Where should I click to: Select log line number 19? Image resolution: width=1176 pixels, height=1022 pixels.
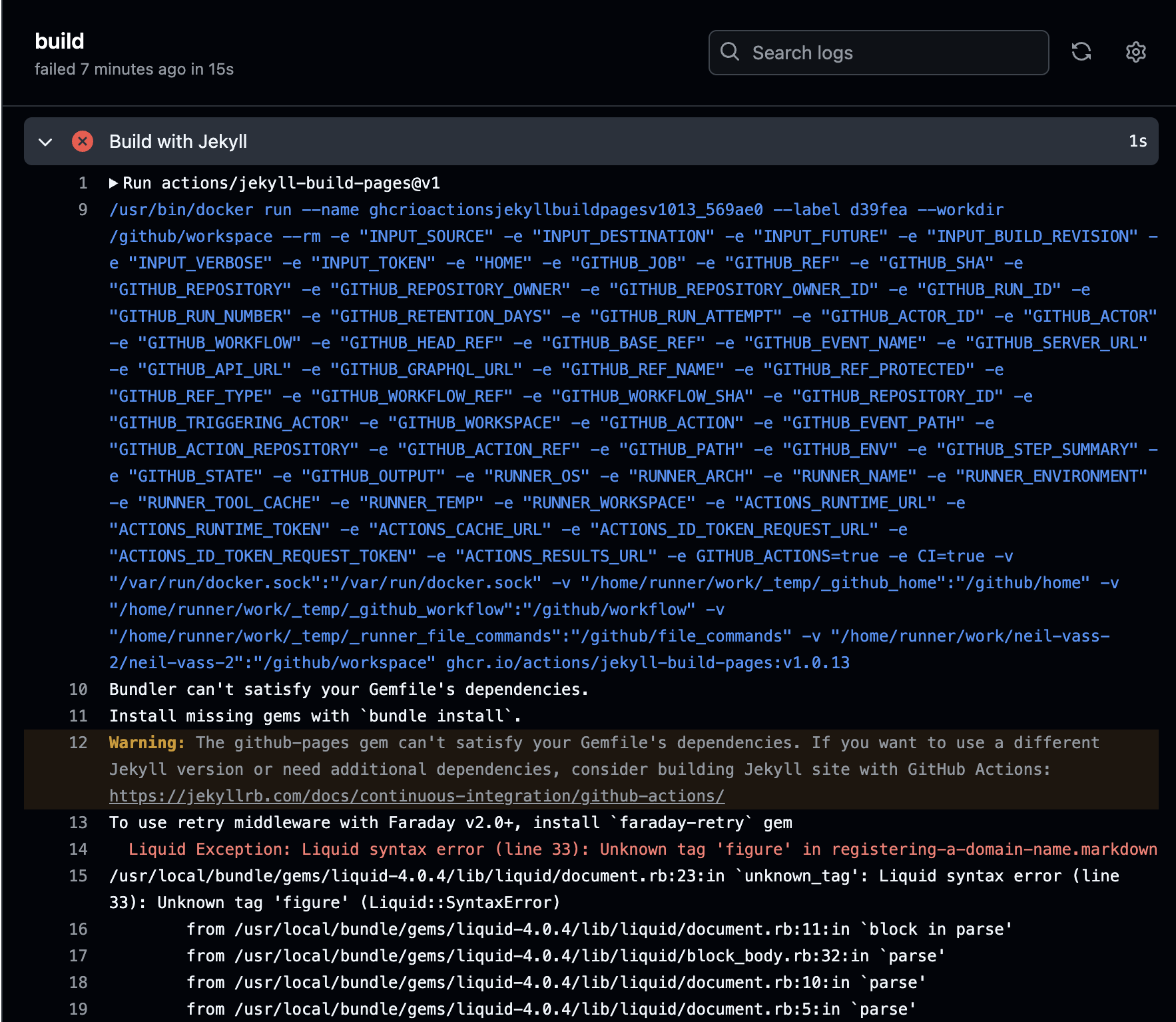(79, 1009)
